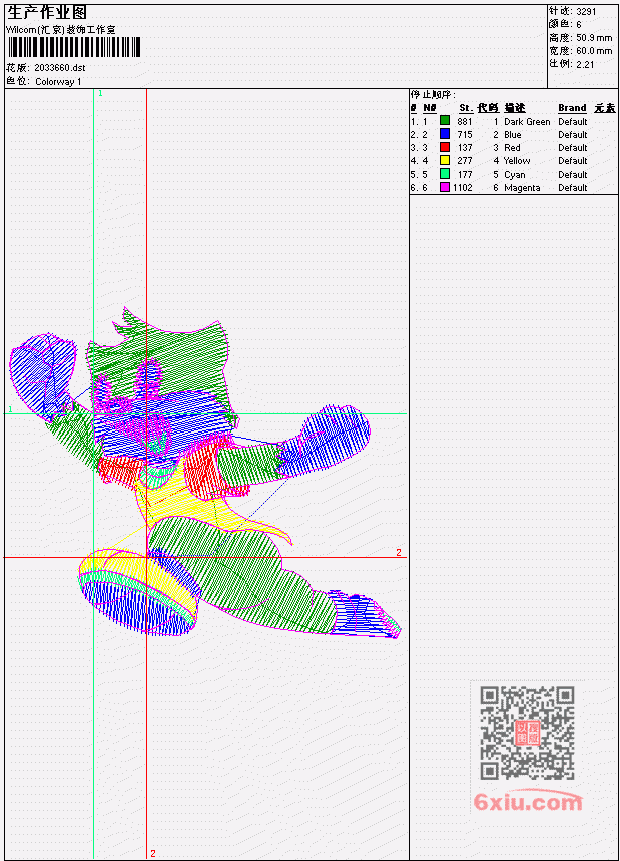Click 'Default' brand in the Blue row

tap(573, 135)
